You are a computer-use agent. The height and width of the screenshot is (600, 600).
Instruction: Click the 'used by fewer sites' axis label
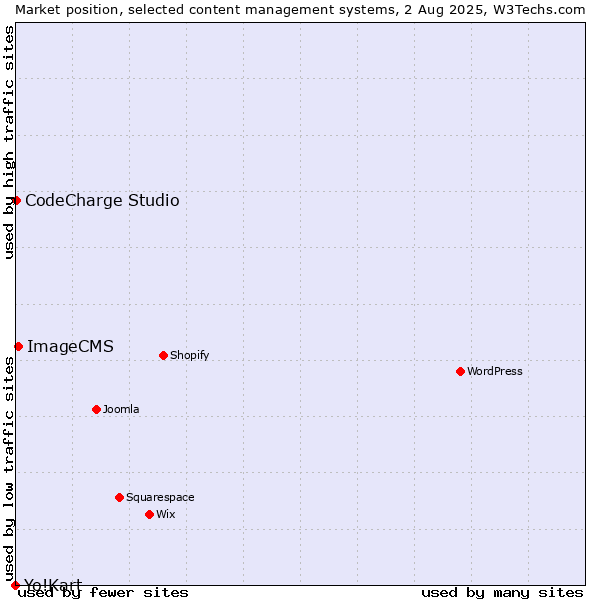click(103, 593)
